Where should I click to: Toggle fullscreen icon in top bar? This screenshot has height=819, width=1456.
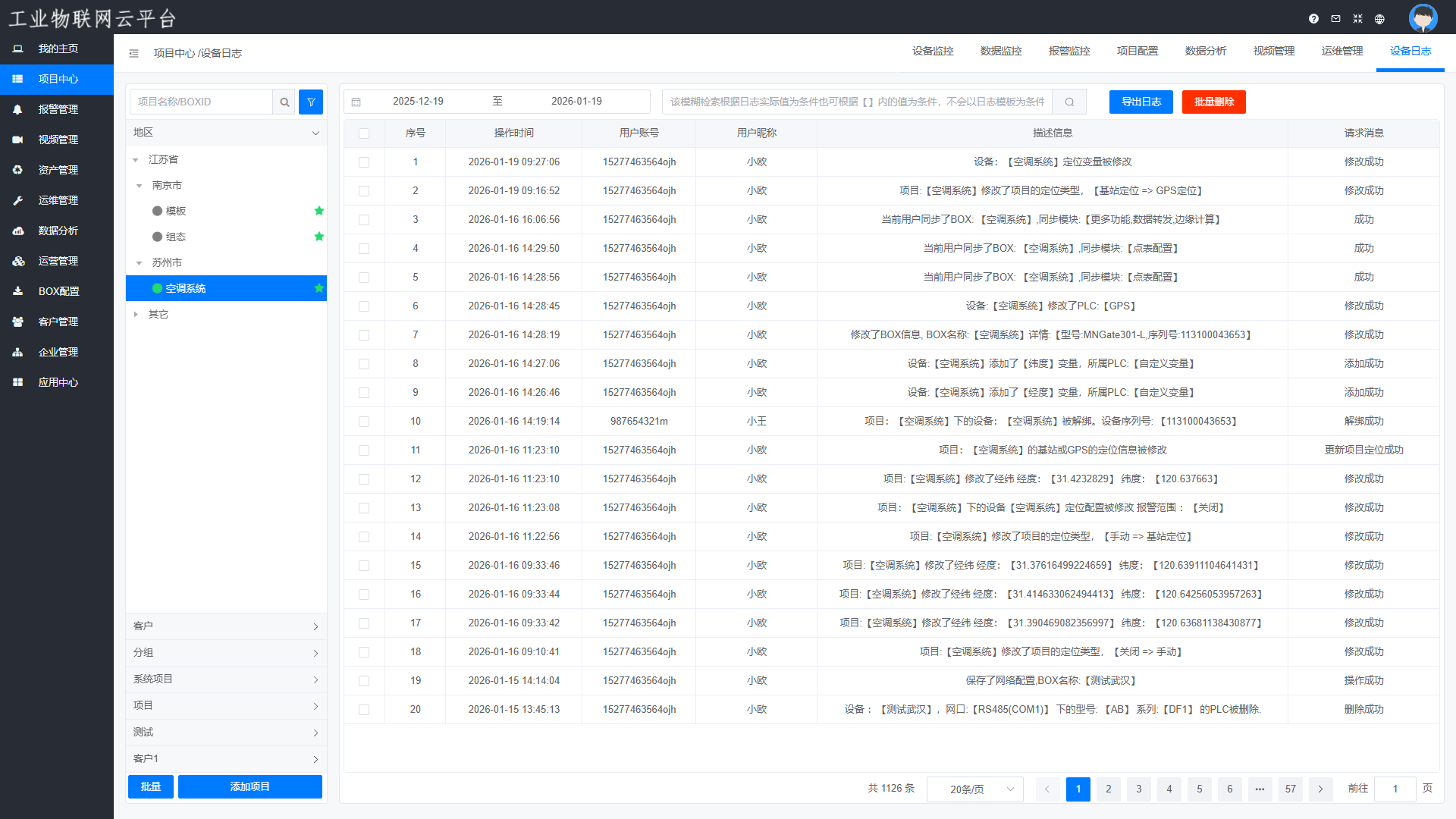[1357, 19]
